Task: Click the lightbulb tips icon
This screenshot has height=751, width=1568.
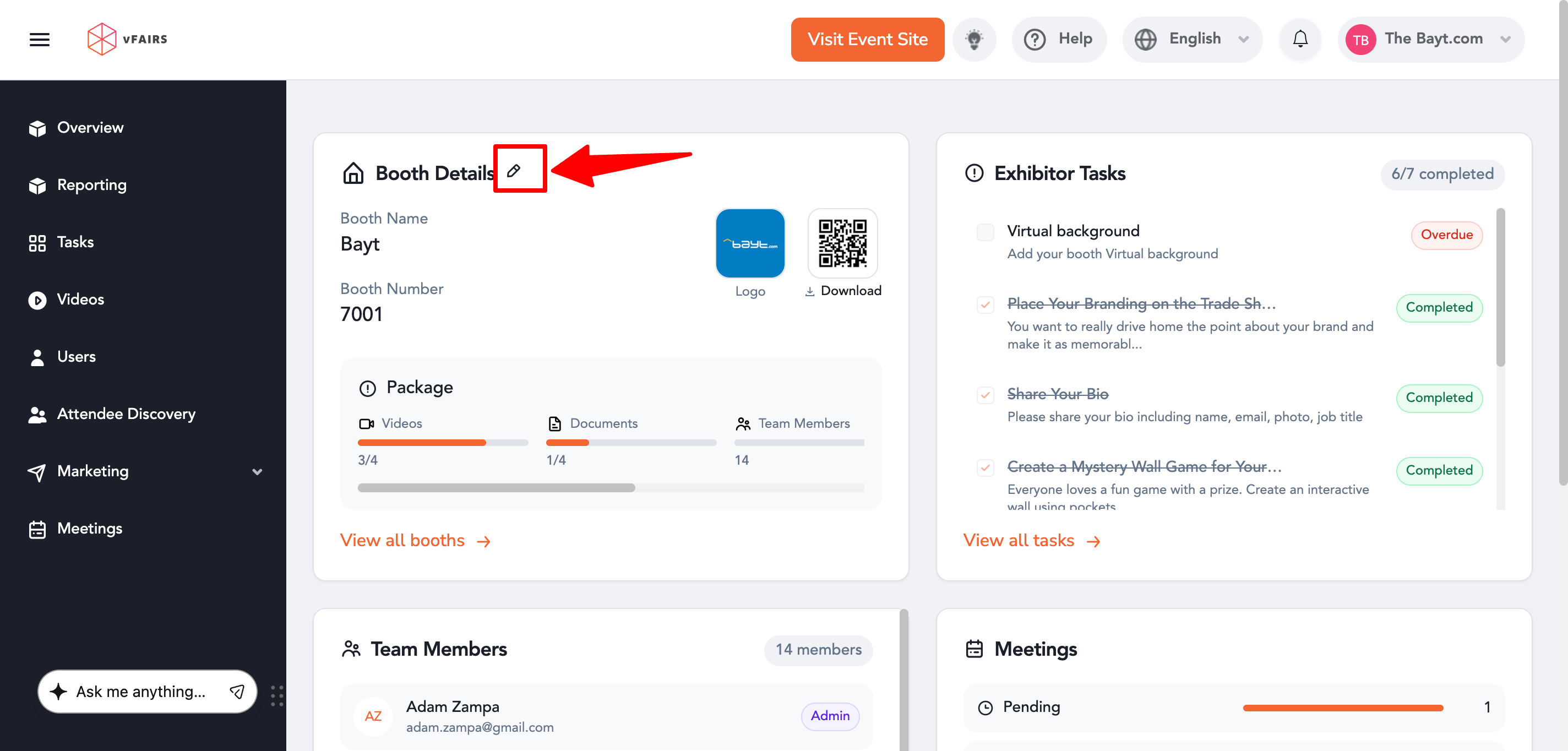Action: (x=974, y=40)
